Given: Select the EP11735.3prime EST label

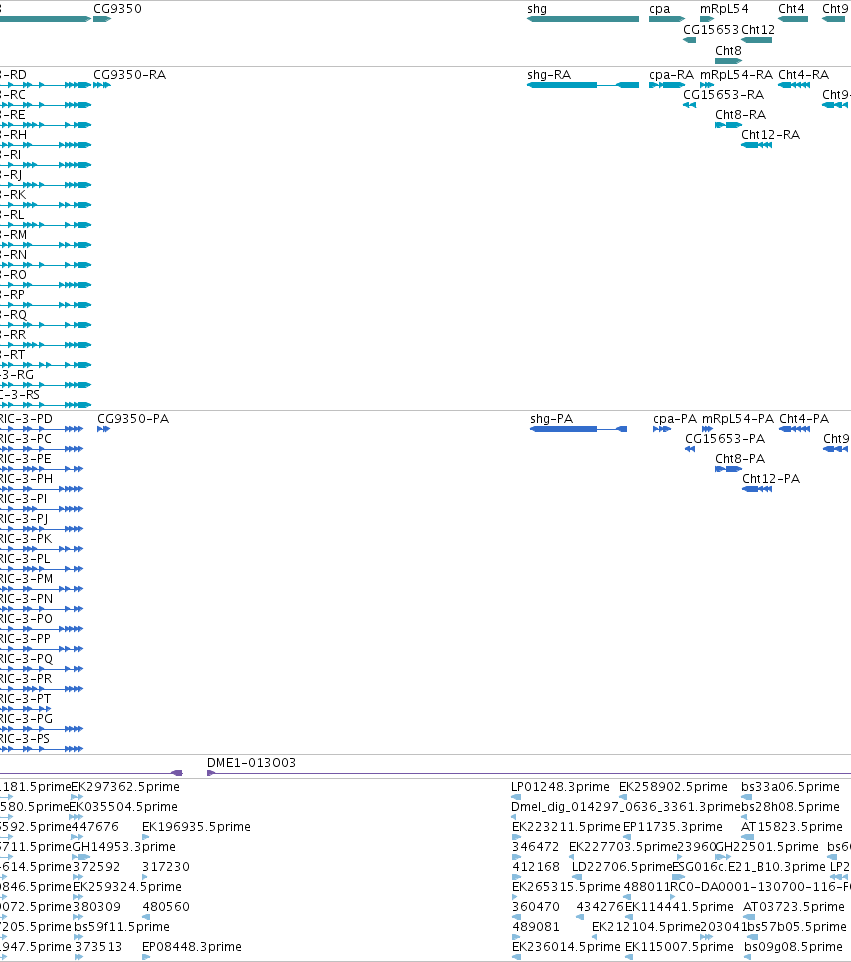Looking at the screenshot, I should coord(673,826).
